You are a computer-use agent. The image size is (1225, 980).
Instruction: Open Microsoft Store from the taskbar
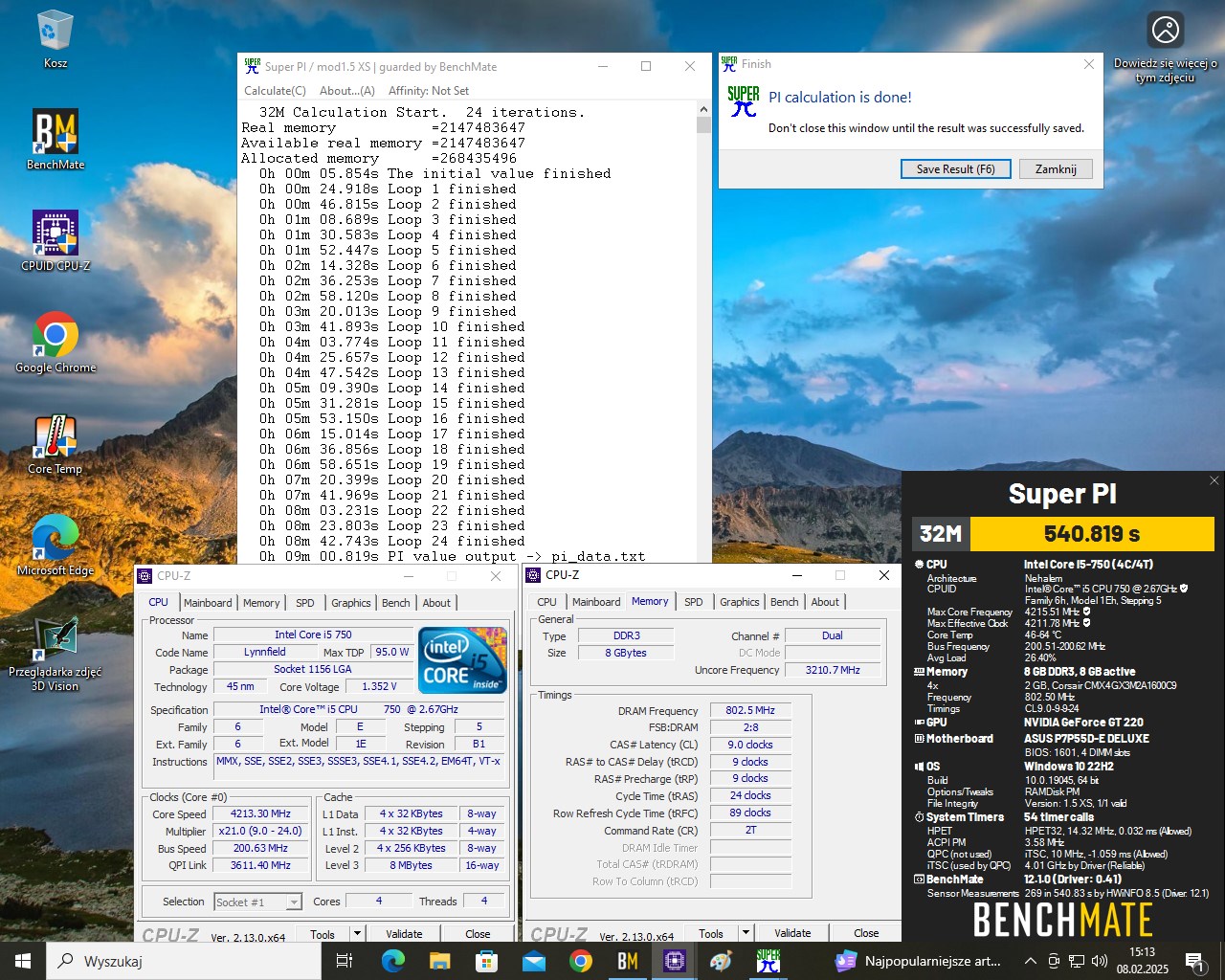486,961
